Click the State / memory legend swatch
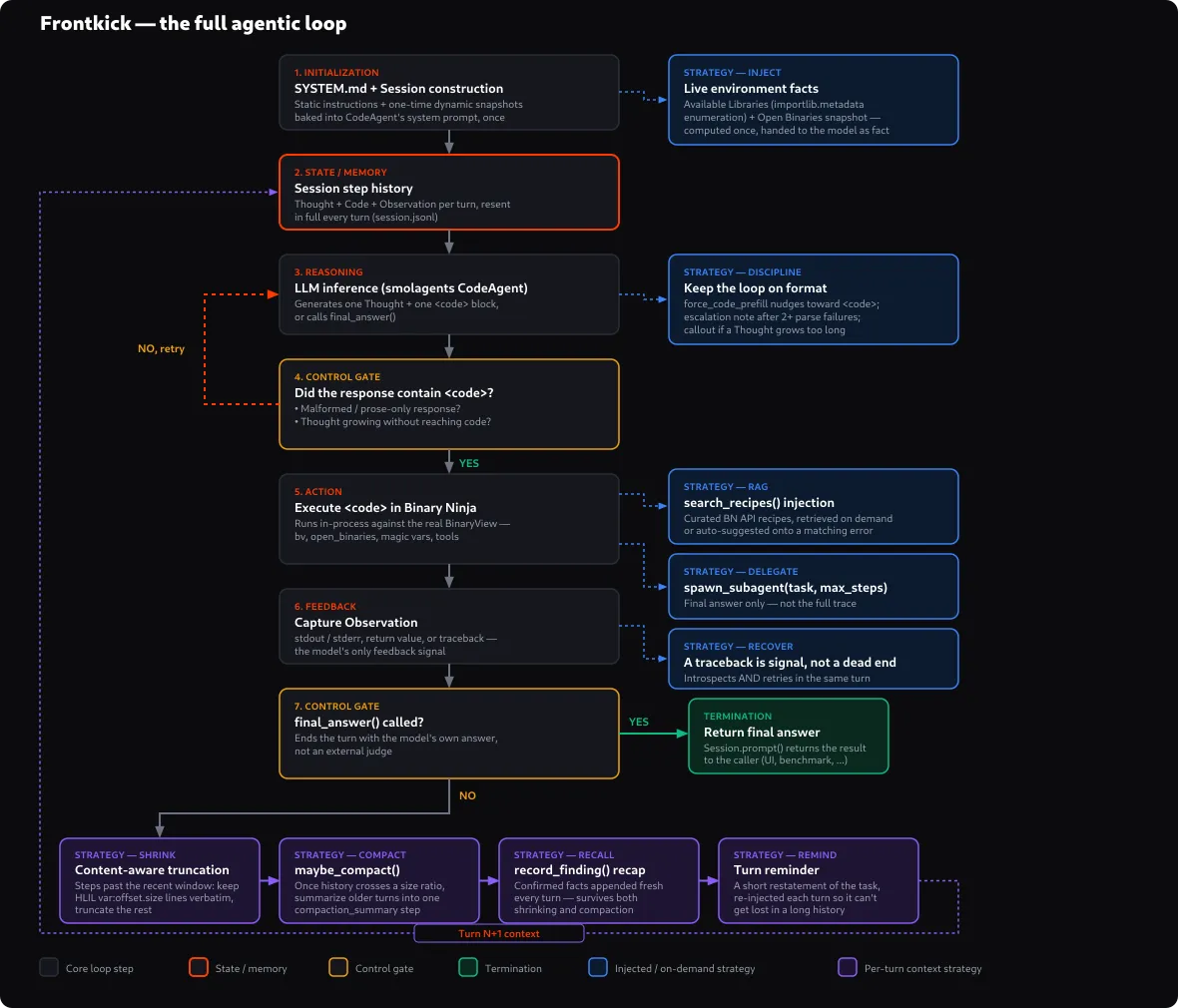 tap(199, 967)
